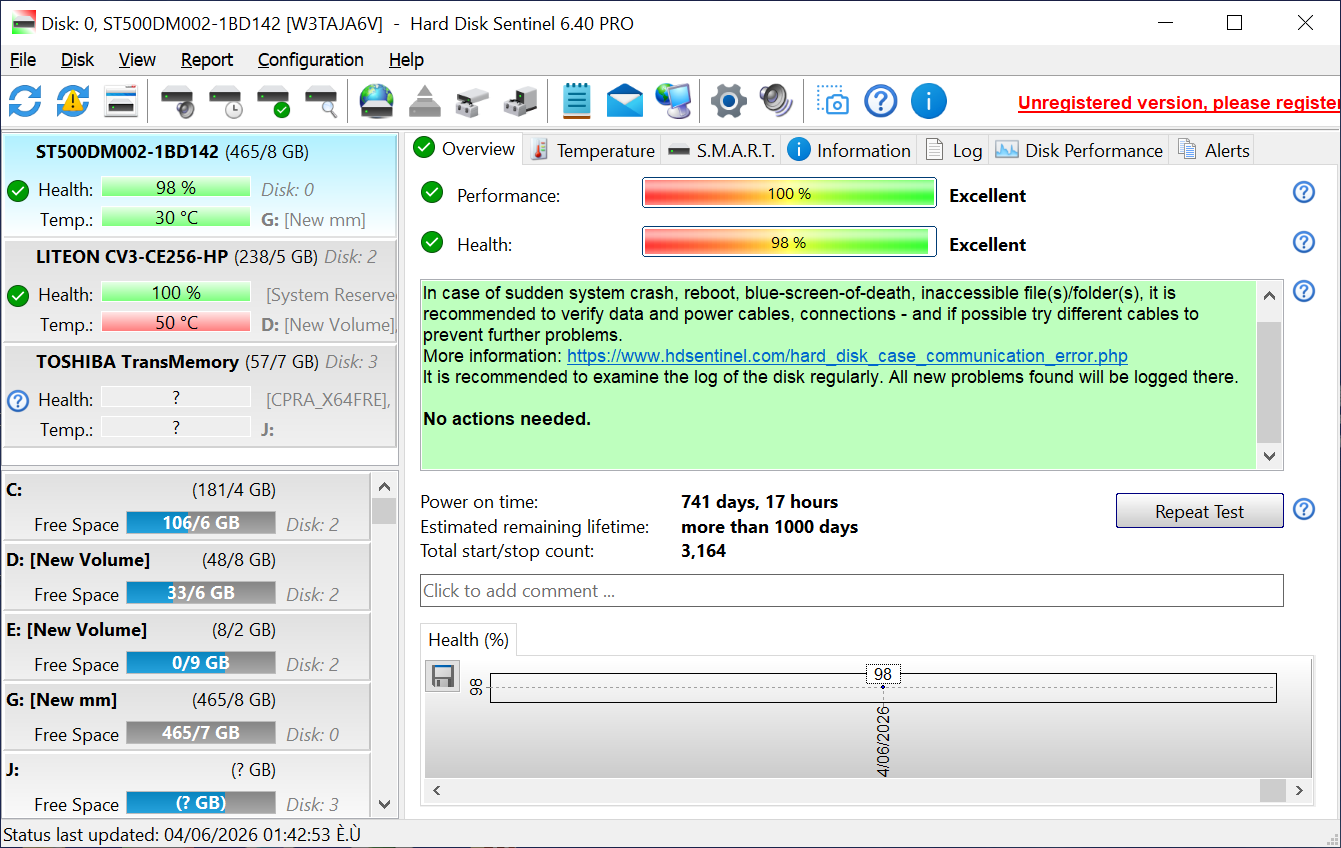Click the floppy save icon in health chart
The width and height of the screenshot is (1341, 848).
coord(443,676)
